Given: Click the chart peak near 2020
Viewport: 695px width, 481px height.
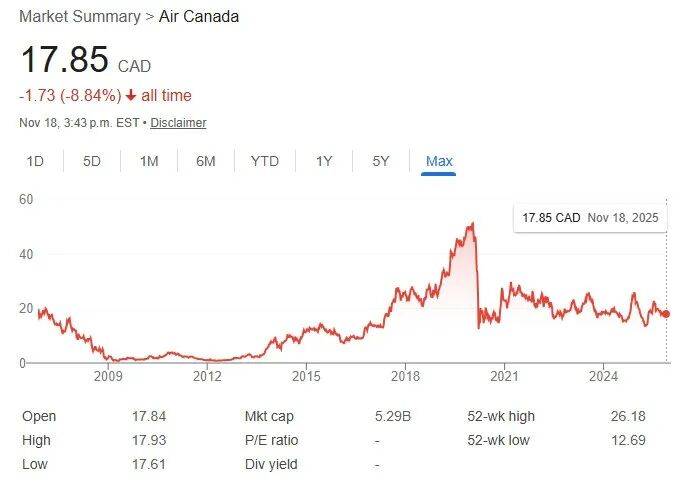Looking at the screenshot, I should [471, 225].
